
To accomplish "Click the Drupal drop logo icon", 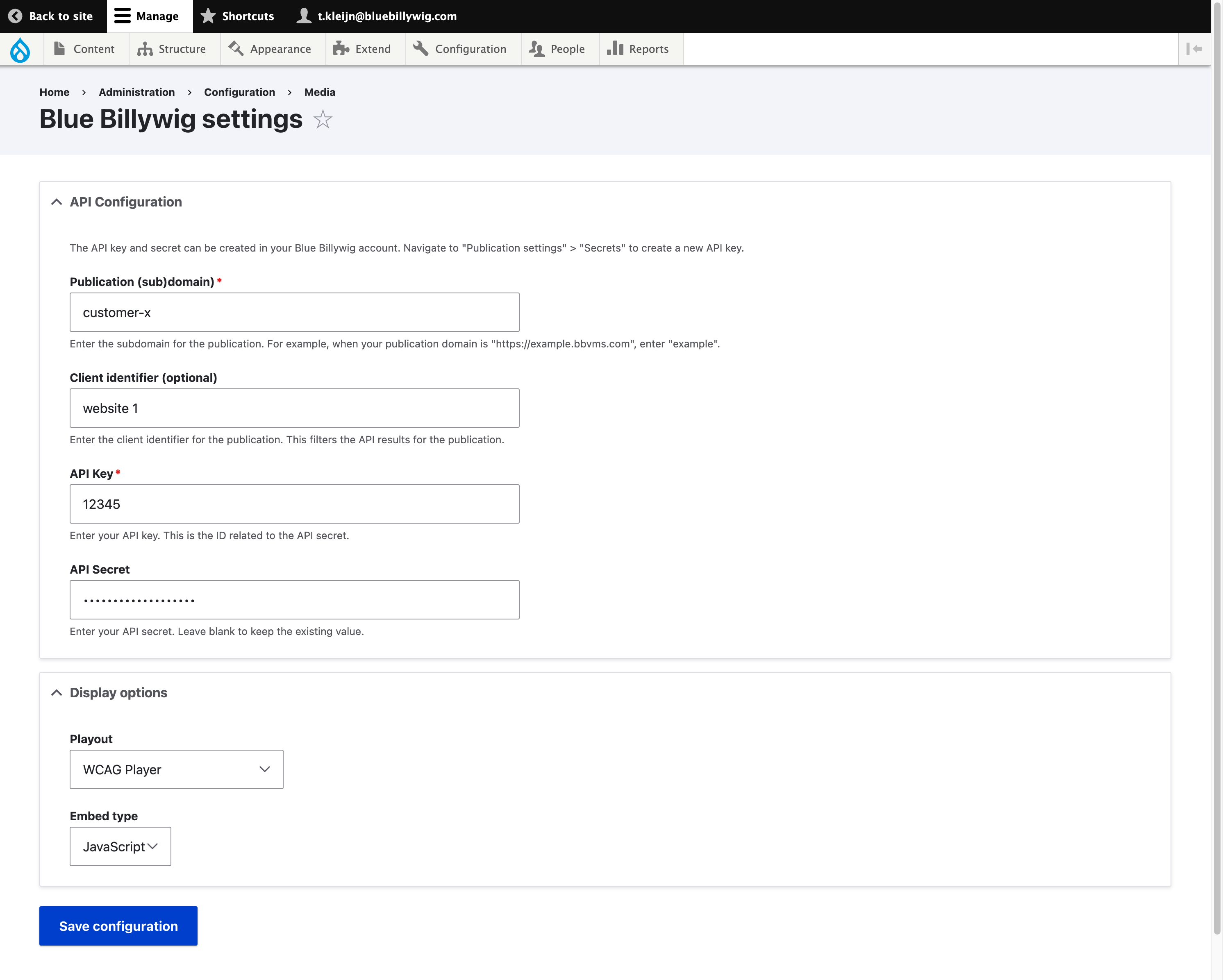I will click(20, 49).
